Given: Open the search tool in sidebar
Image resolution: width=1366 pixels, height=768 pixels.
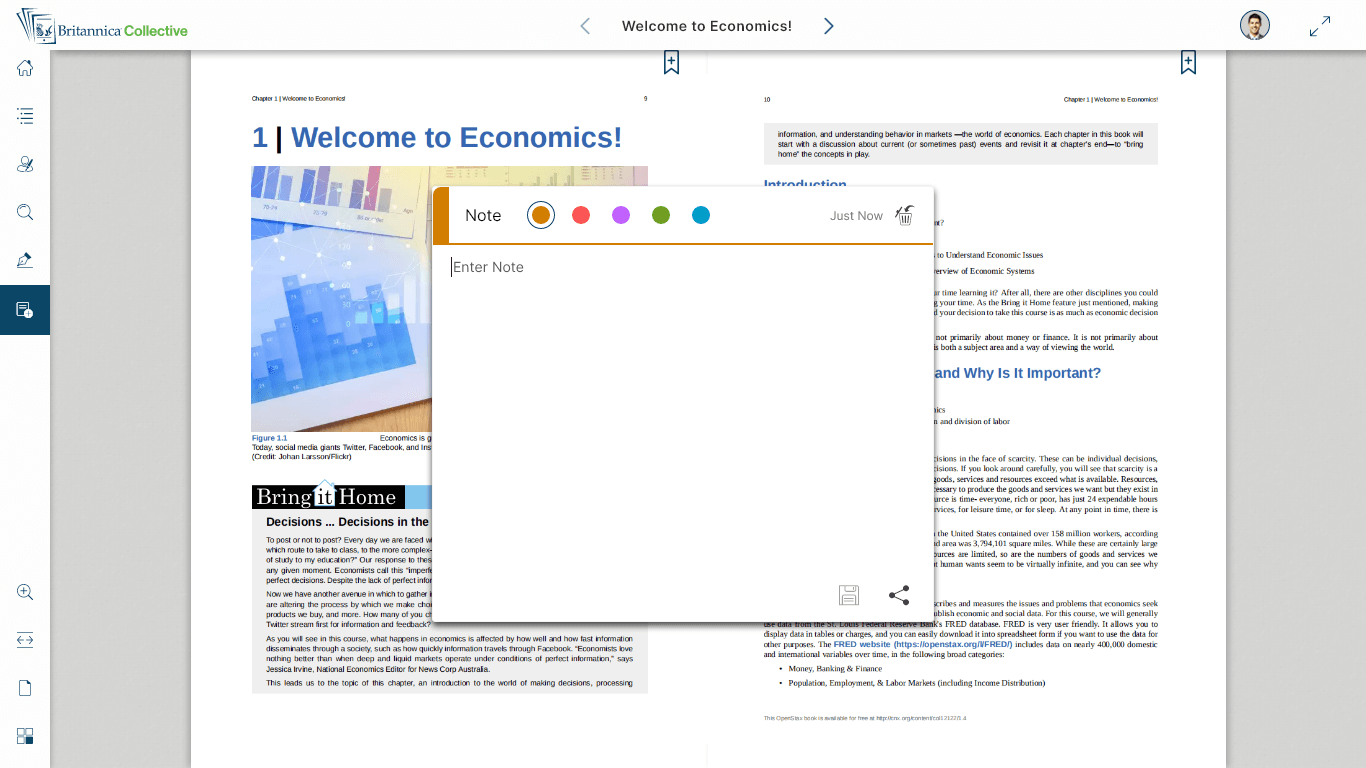Looking at the screenshot, I should click(x=25, y=212).
